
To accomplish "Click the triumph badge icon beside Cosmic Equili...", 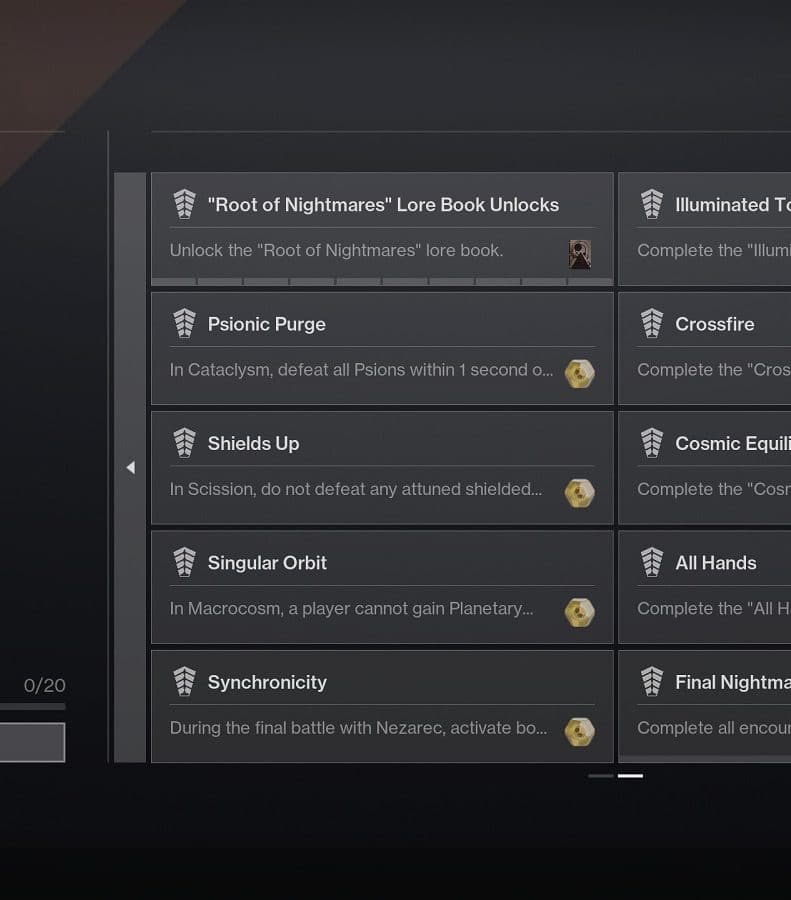I will pos(652,443).
